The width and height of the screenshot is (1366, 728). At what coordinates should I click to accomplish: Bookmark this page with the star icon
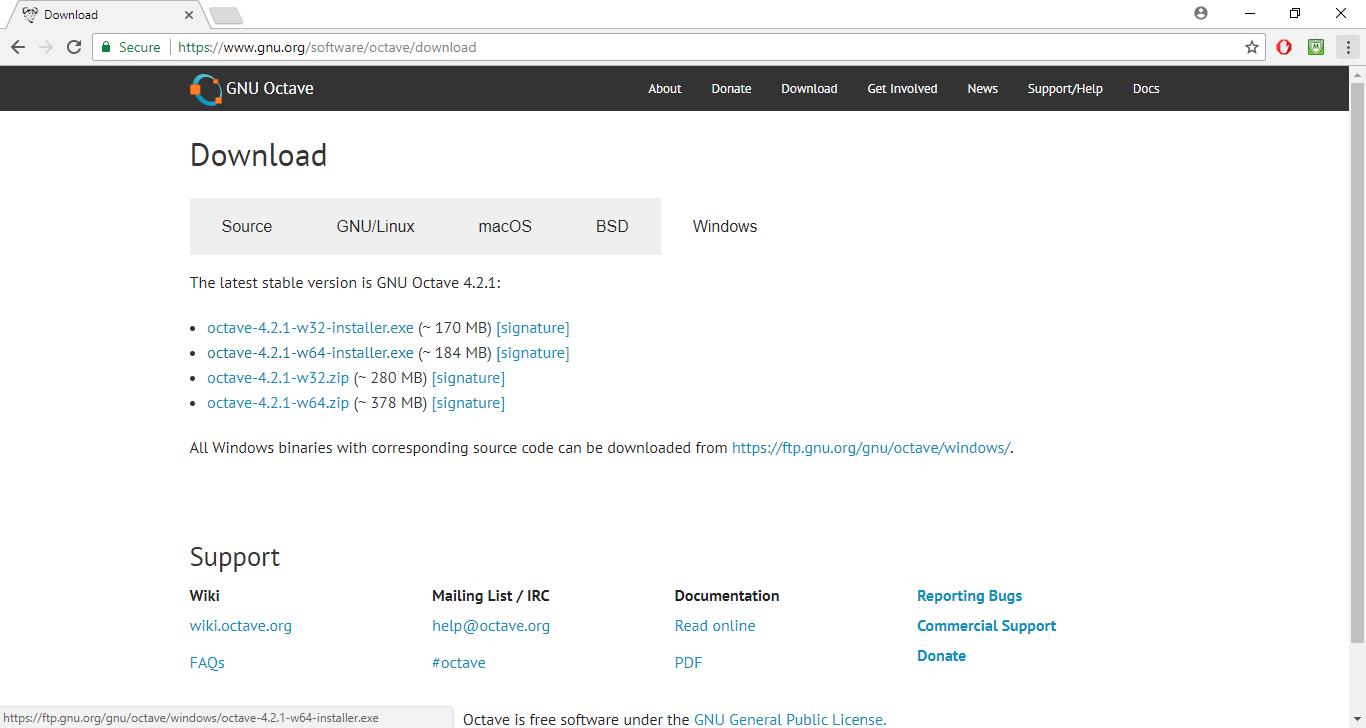click(1251, 47)
